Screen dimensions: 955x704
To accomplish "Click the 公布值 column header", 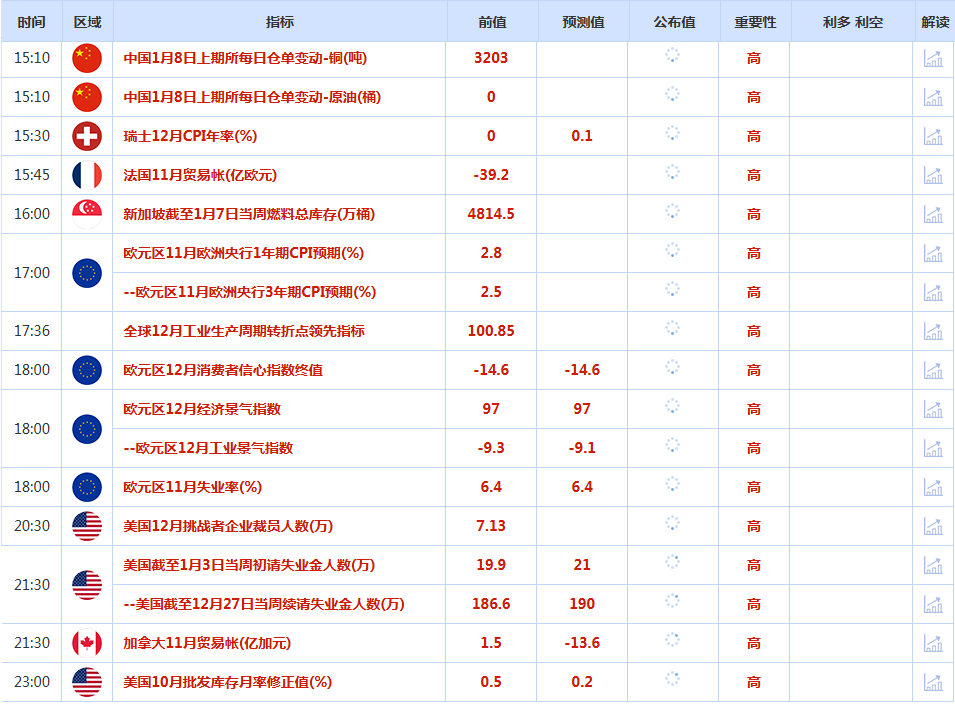I will 674,22.
